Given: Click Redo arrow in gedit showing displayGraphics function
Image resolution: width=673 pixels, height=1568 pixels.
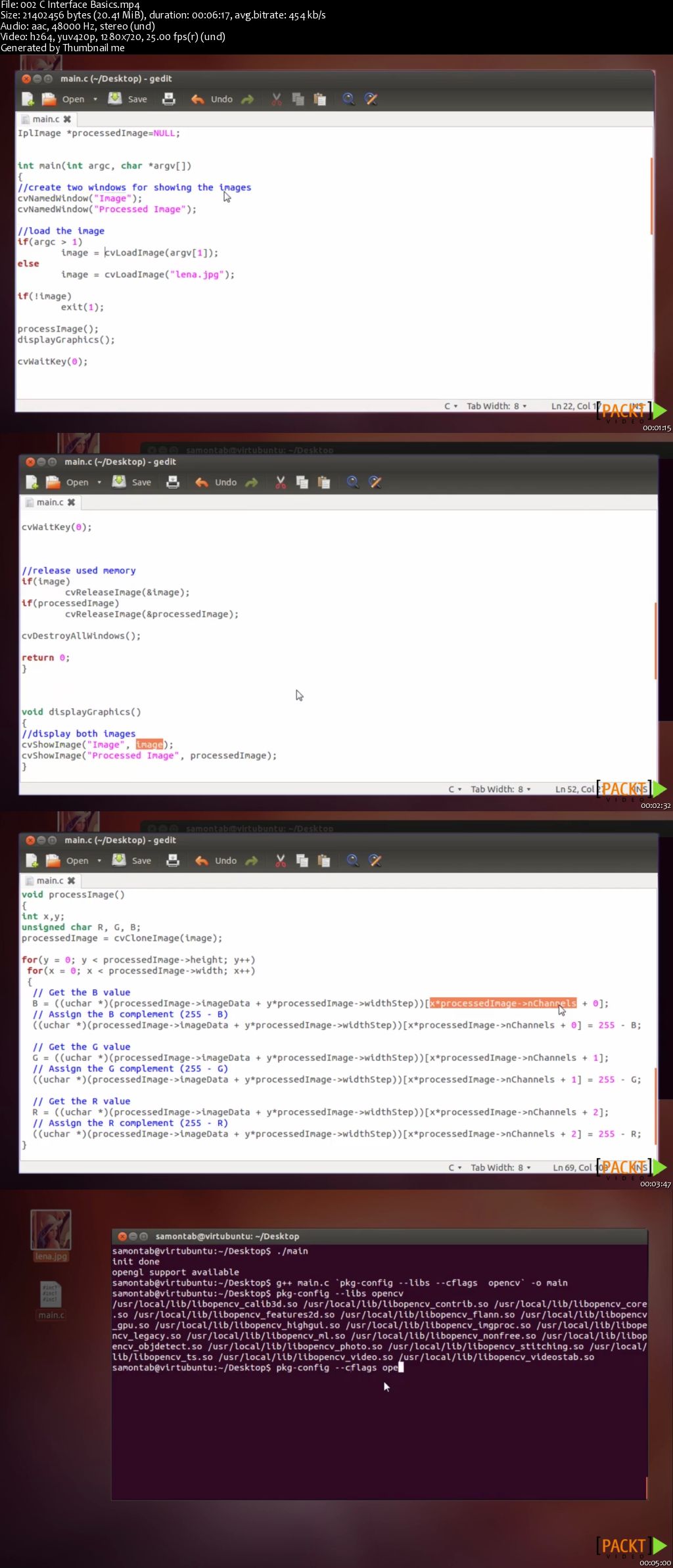Looking at the screenshot, I should click(x=252, y=482).
